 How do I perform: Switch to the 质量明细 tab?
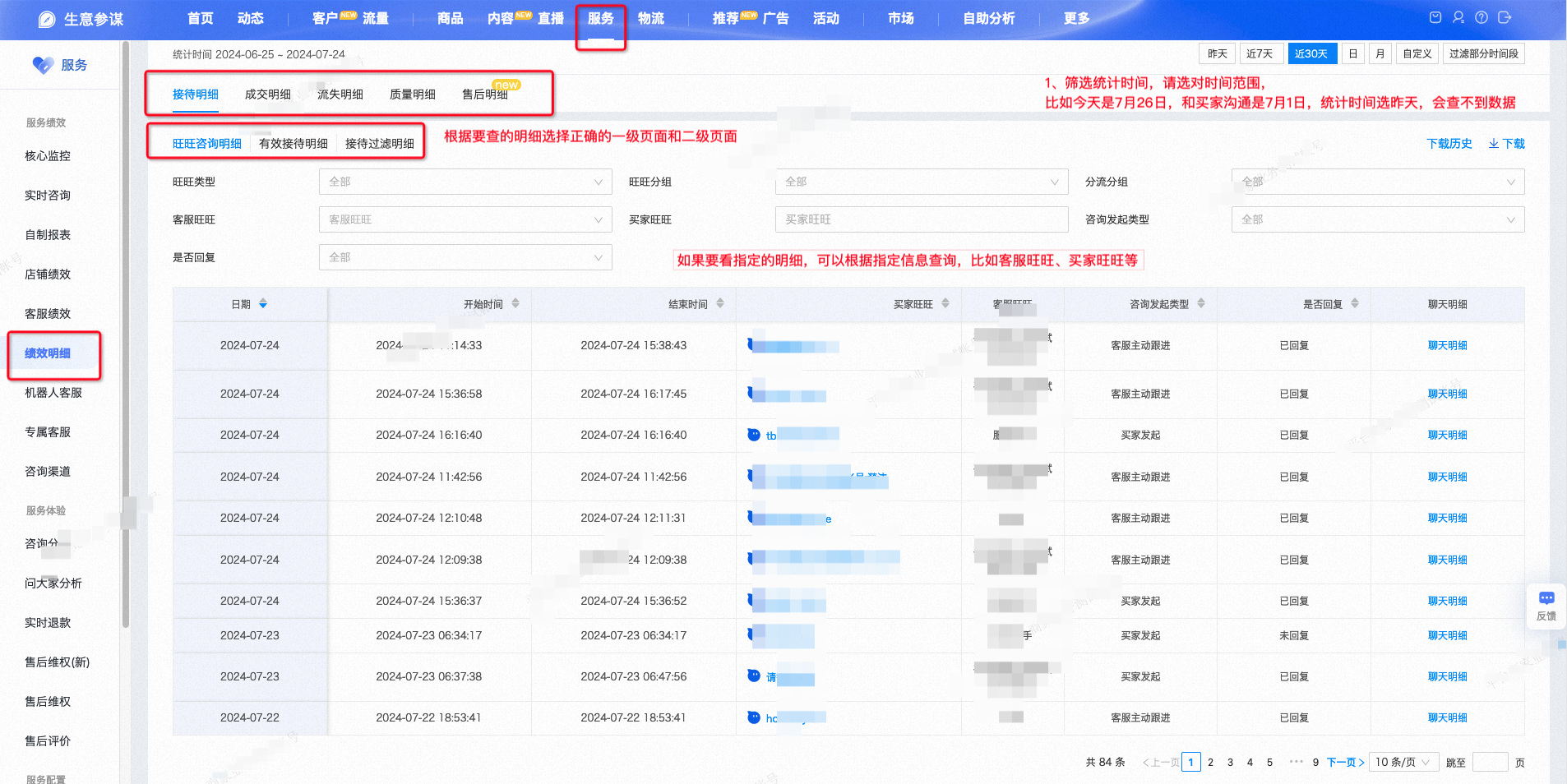click(413, 95)
